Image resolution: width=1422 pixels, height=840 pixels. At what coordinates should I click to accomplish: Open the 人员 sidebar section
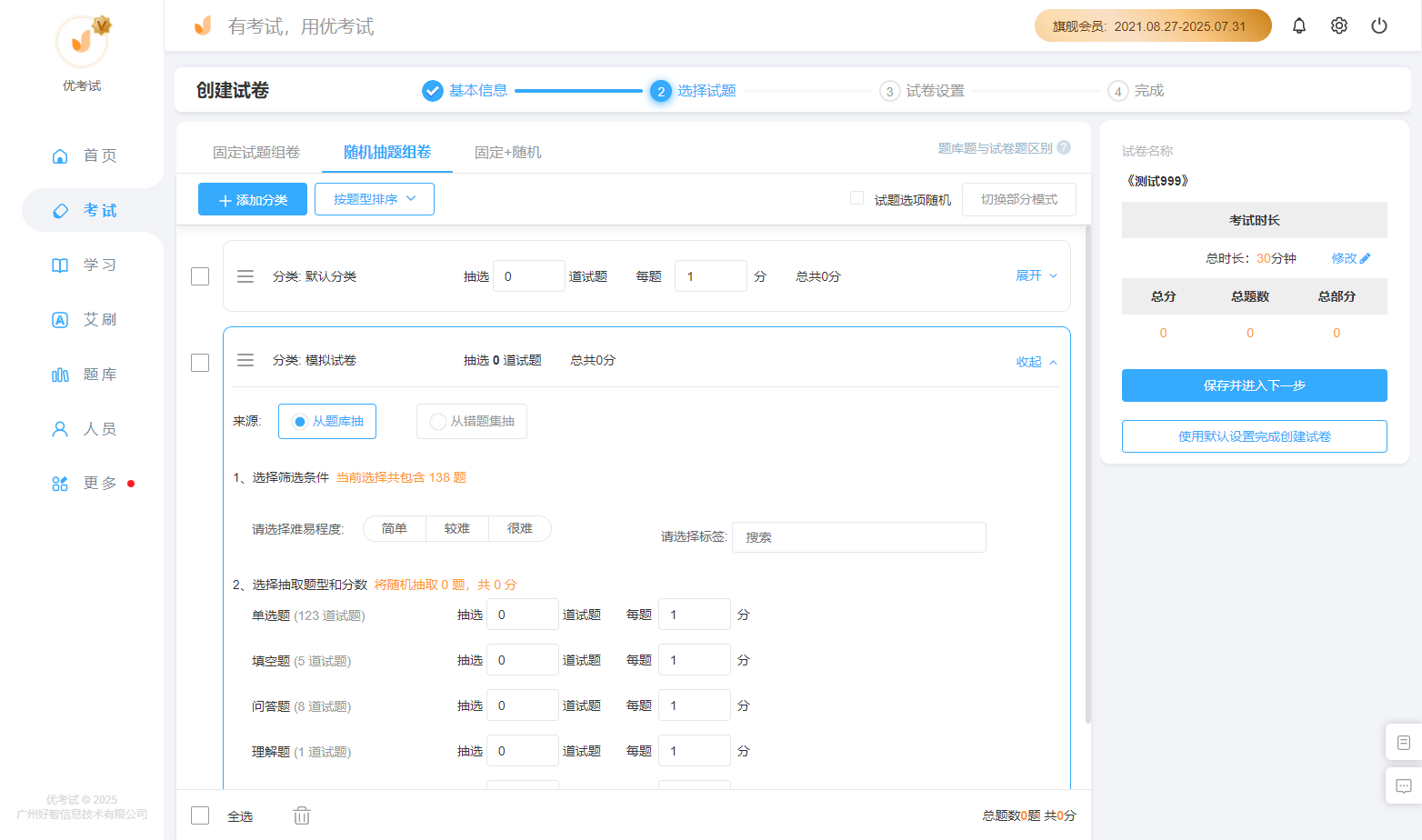tap(84, 428)
